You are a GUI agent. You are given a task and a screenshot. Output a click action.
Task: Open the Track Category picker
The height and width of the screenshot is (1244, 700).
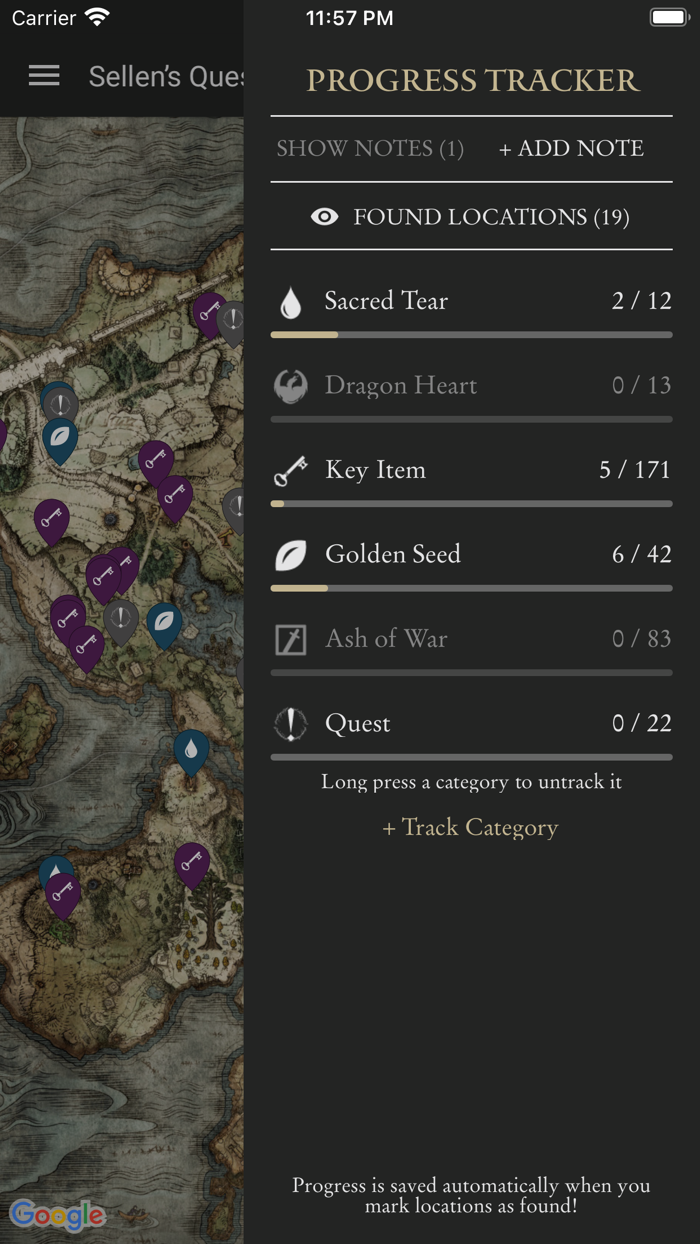pos(471,827)
